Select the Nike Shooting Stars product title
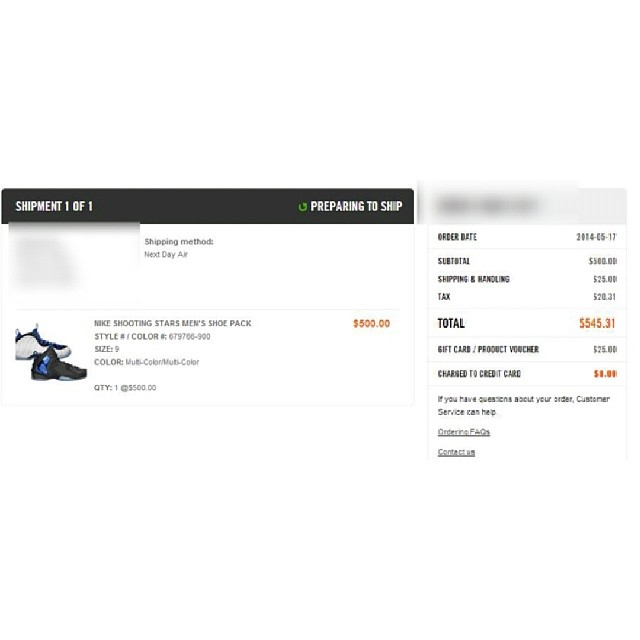The image size is (640, 640). click(x=173, y=323)
